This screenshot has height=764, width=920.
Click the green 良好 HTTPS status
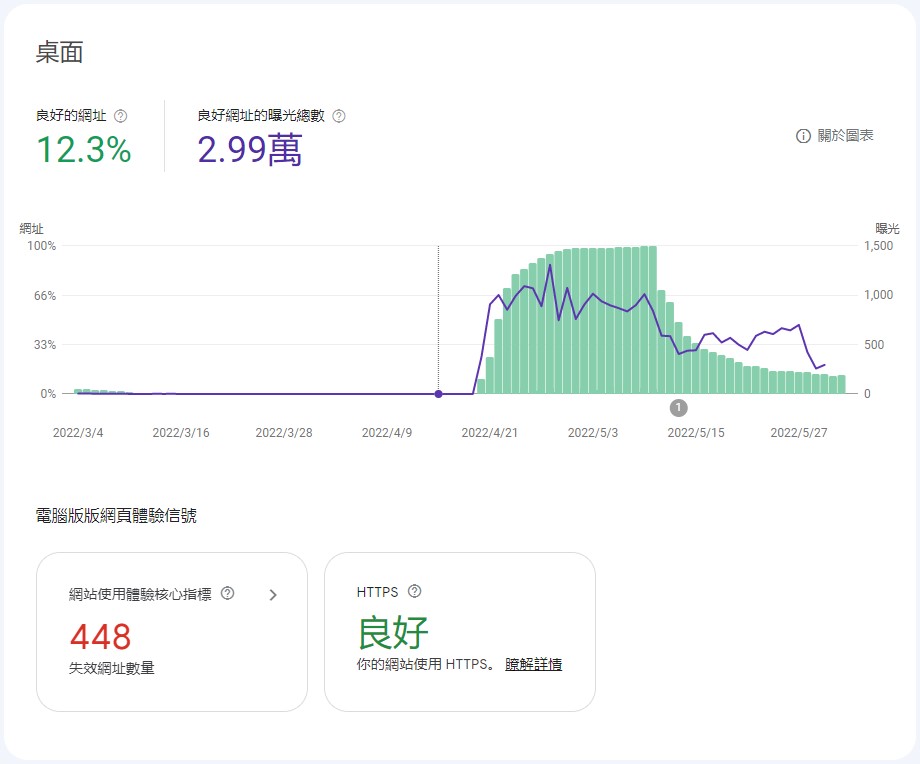click(393, 632)
